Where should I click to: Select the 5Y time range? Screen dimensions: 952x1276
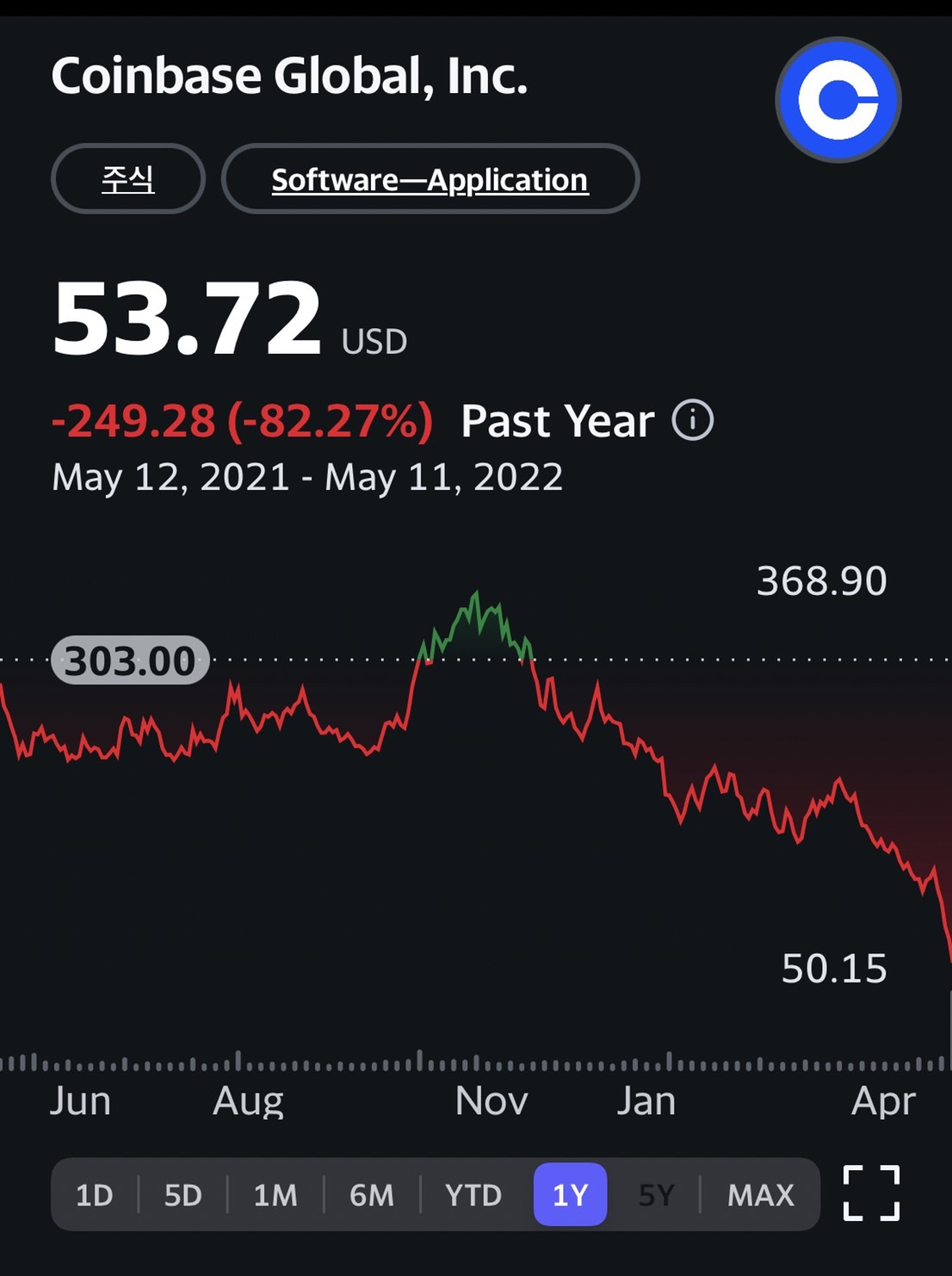point(656,1195)
